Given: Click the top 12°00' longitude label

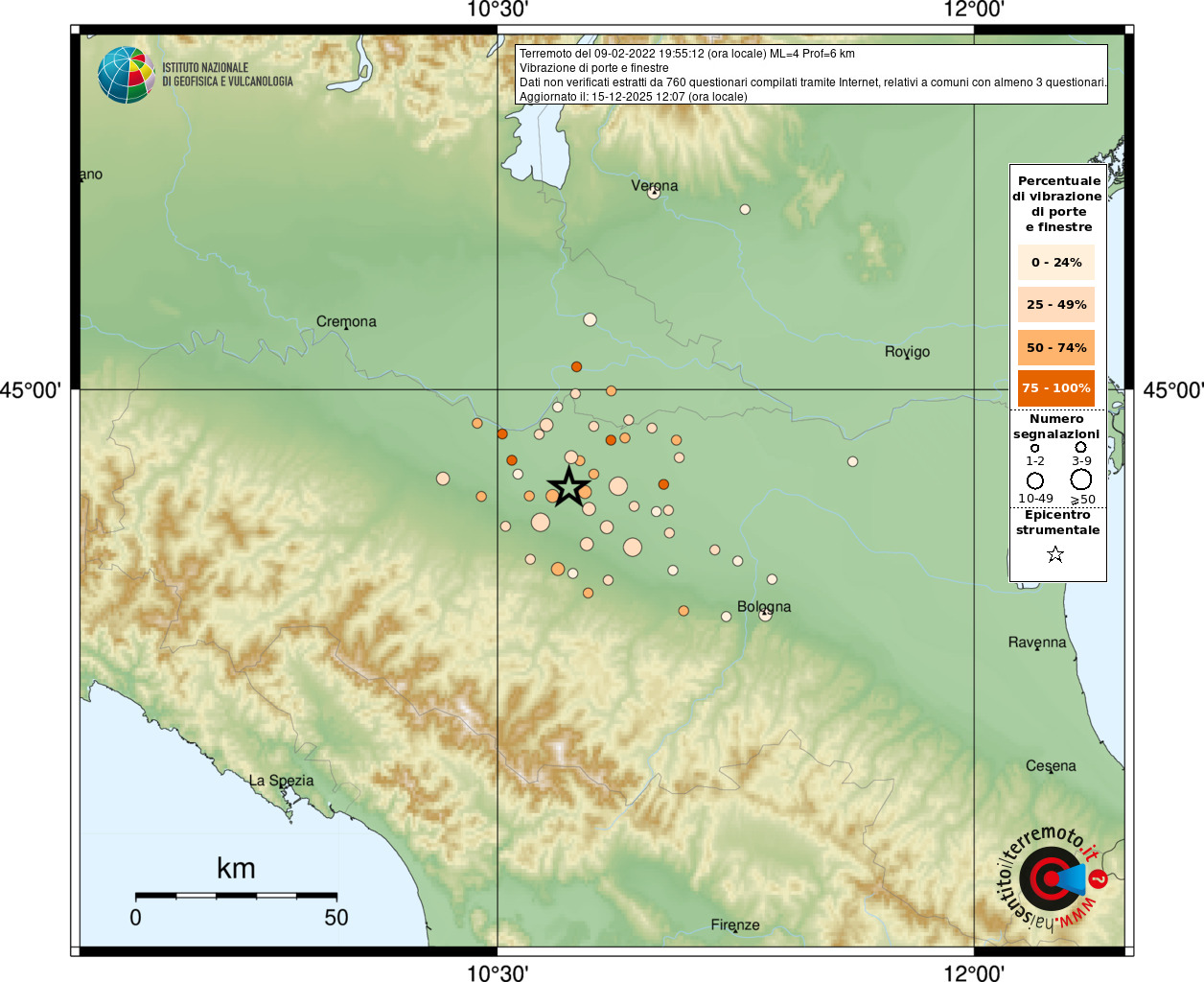Looking at the screenshot, I should (974, 10).
